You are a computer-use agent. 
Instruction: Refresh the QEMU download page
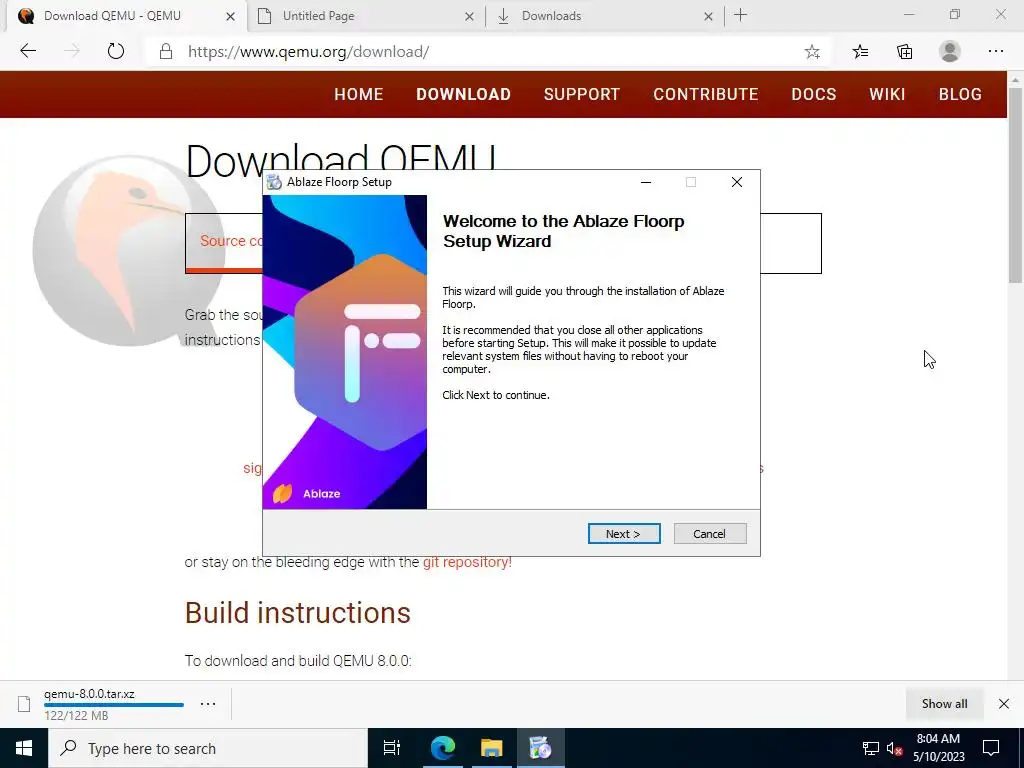point(116,51)
